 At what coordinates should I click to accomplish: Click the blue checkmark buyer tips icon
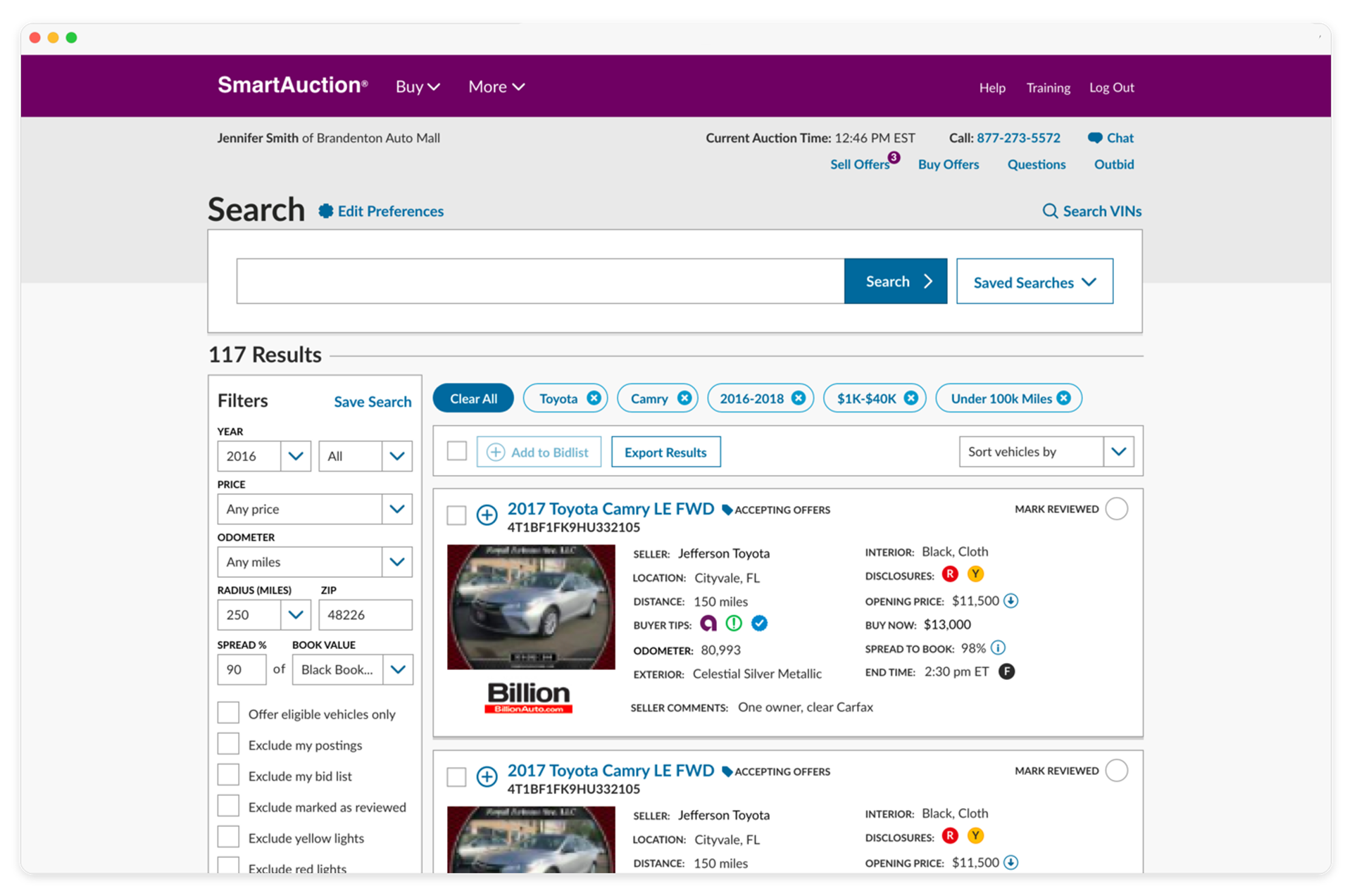pyautogui.click(x=759, y=624)
